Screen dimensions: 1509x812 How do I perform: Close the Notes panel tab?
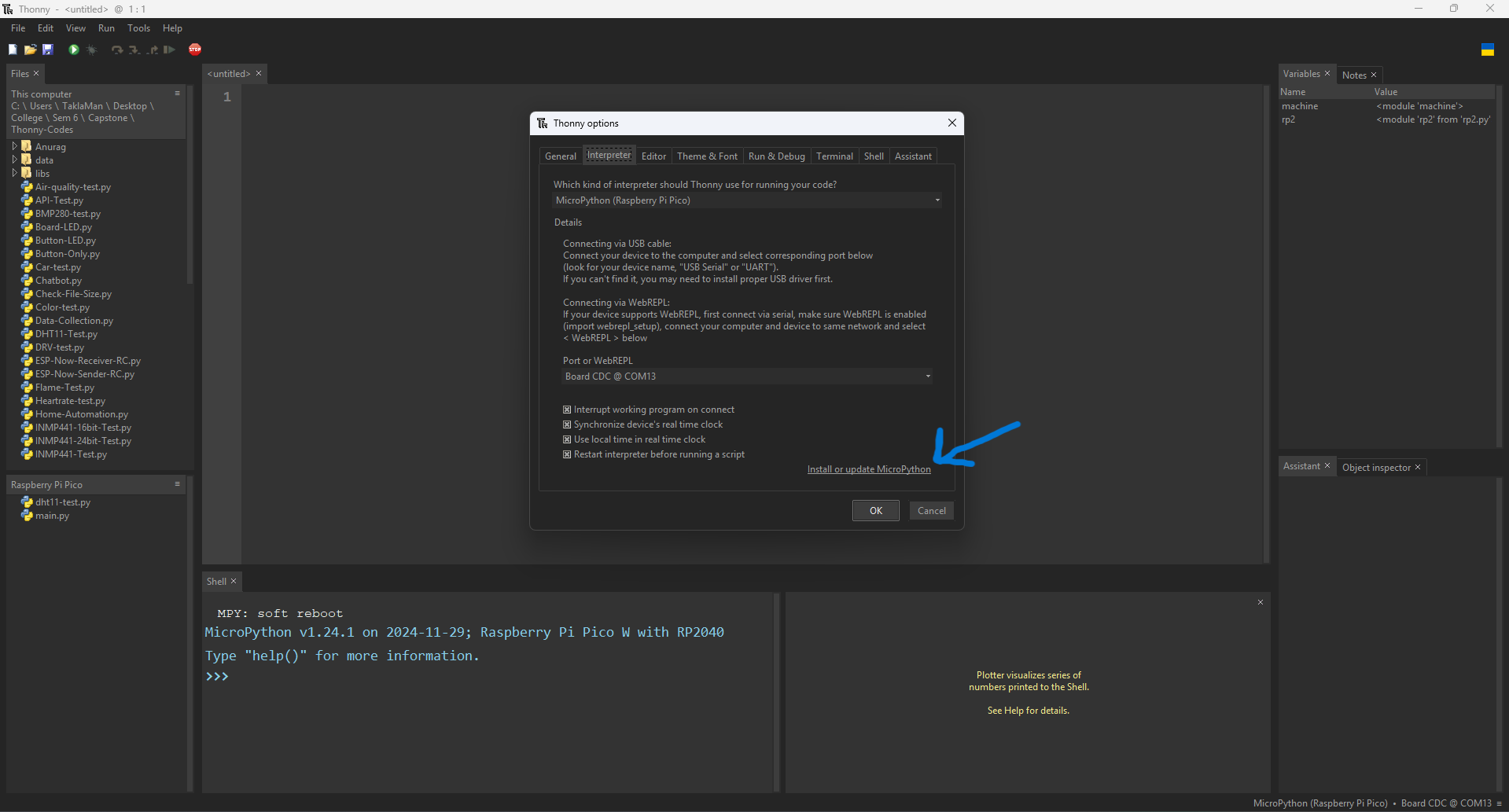1374,75
